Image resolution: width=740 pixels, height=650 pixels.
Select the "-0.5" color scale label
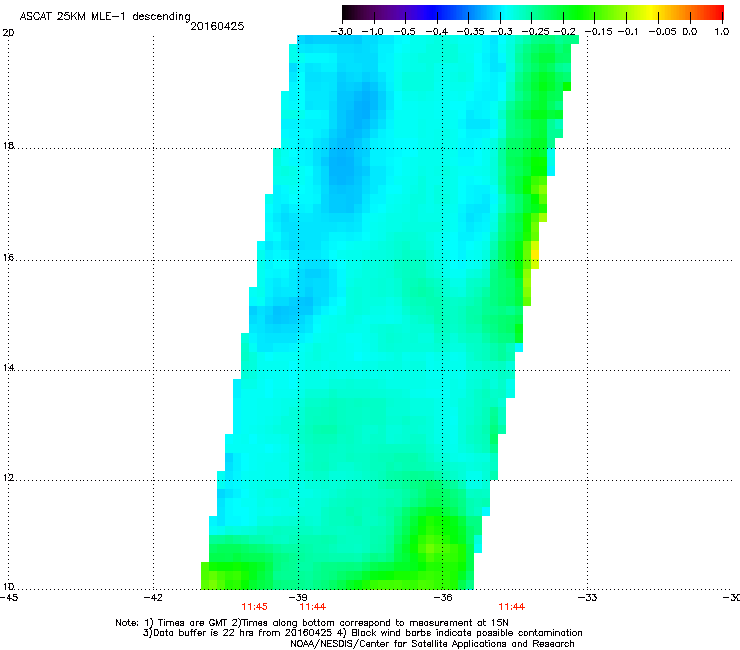[404, 32]
